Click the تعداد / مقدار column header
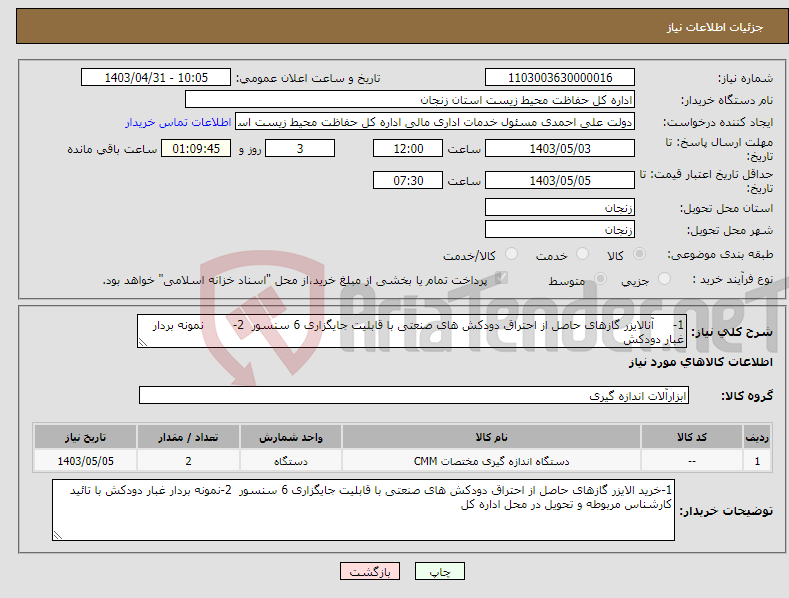 tap(188, 437)
